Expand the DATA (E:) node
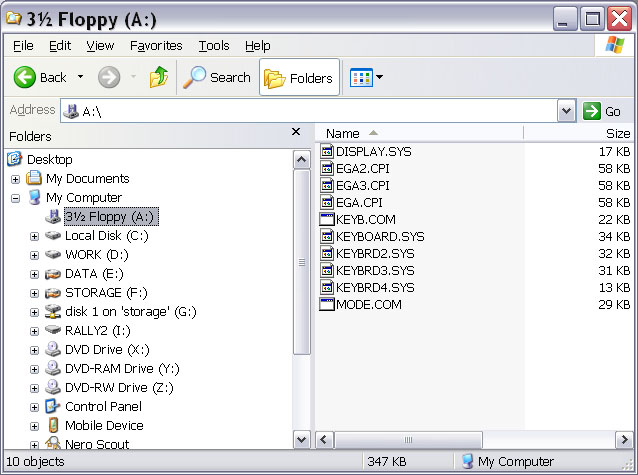Screen dimensions: 638x475 (35, 274)
